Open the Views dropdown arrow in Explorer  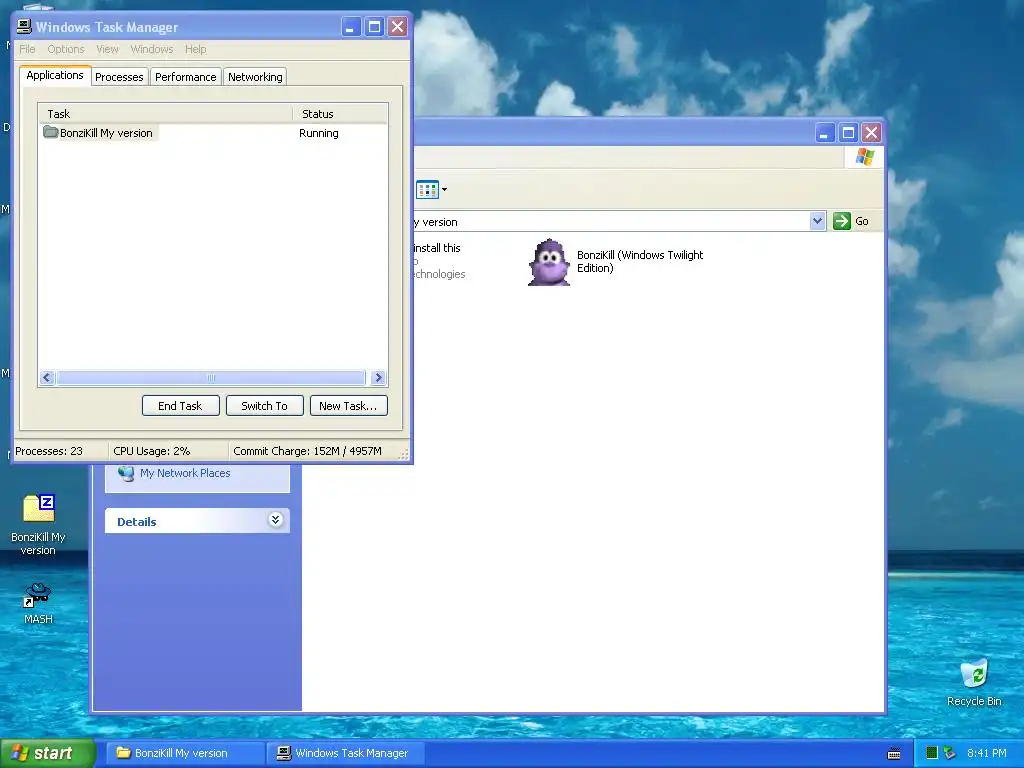coord(445,190)
